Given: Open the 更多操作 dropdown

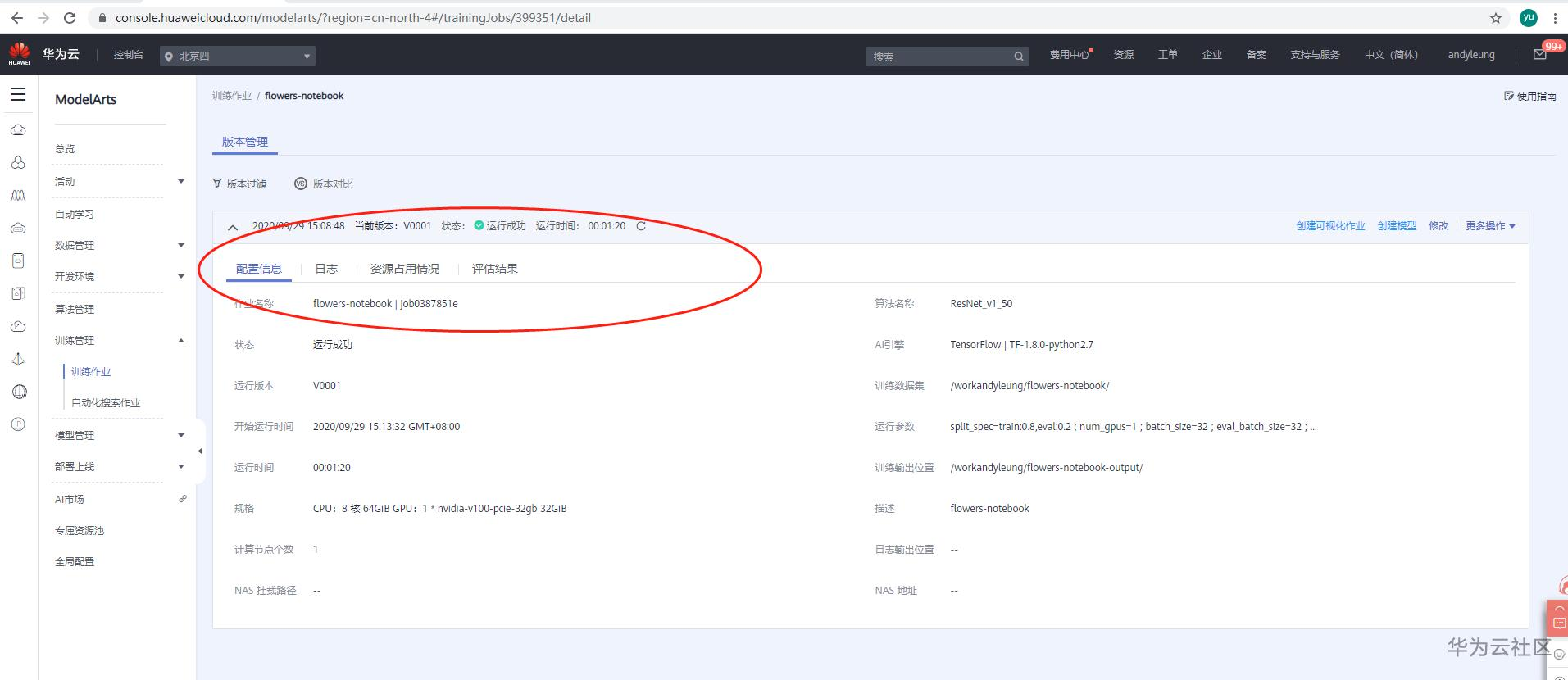Looking at the screenshot, I should (1490, 226).
